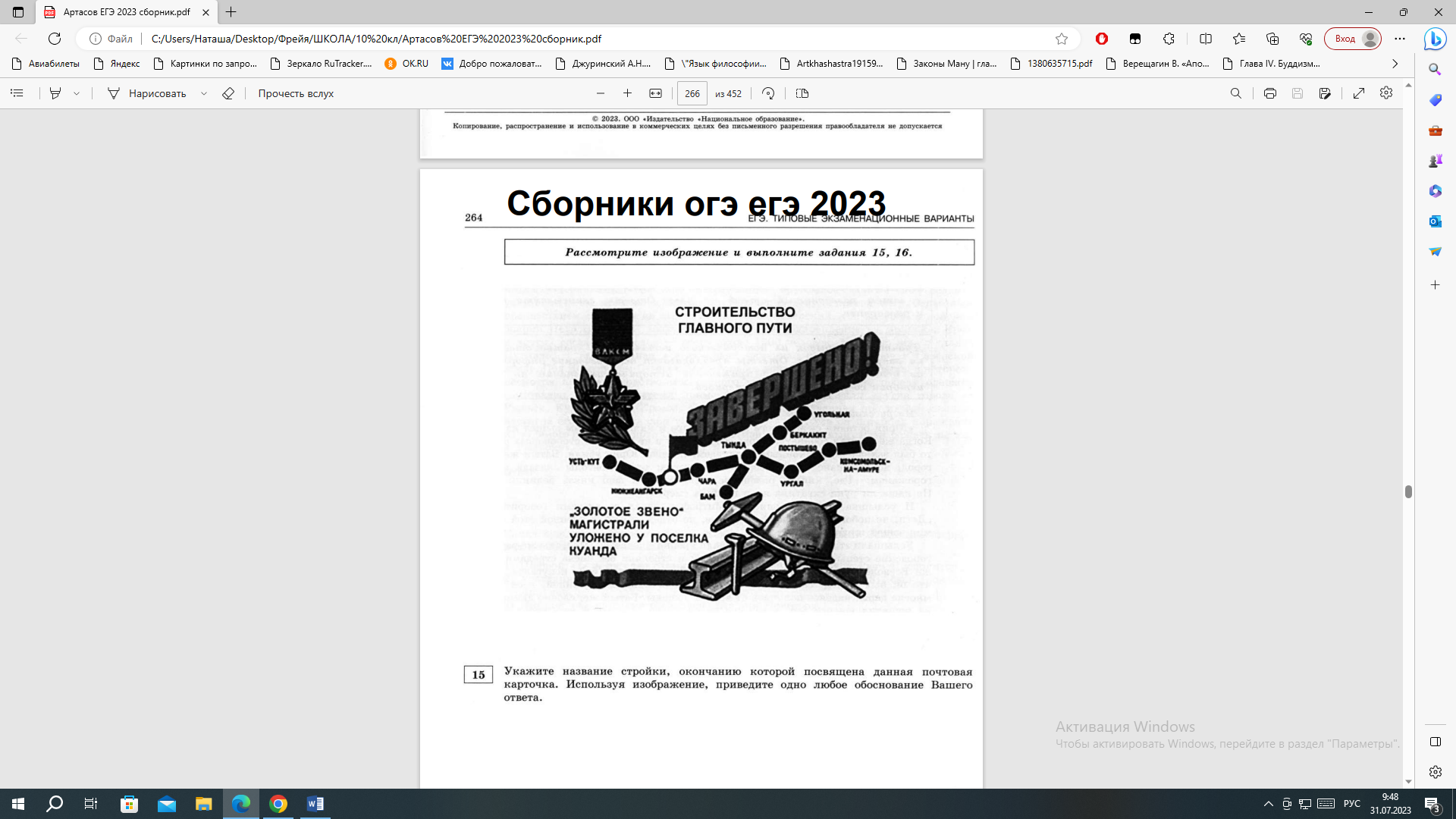This screenshot has width=1456, height=819.
Task: Click the Вход sign-in button
Action: tap(1353, 39)
